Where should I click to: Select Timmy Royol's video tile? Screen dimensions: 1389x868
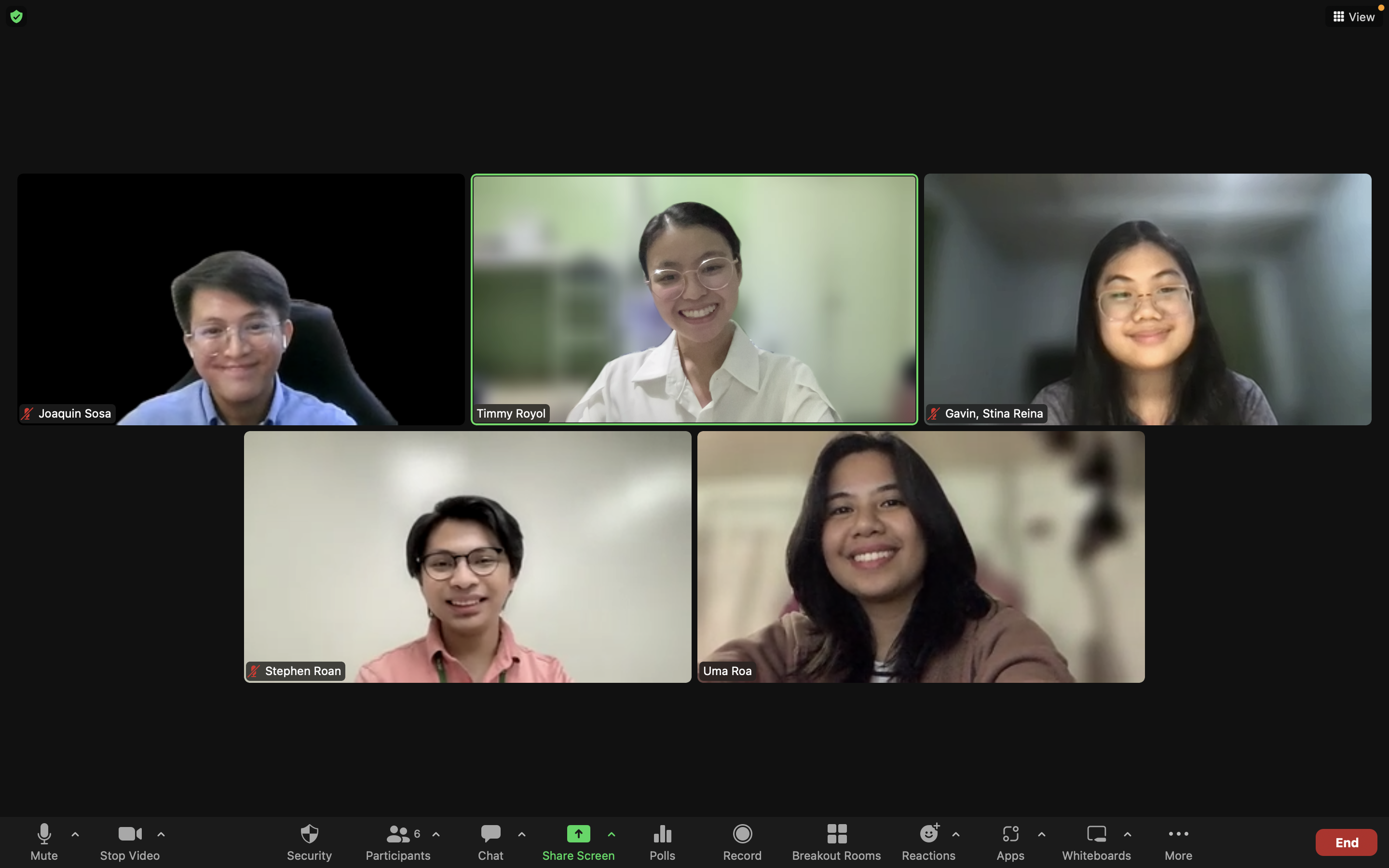[694, 299]
